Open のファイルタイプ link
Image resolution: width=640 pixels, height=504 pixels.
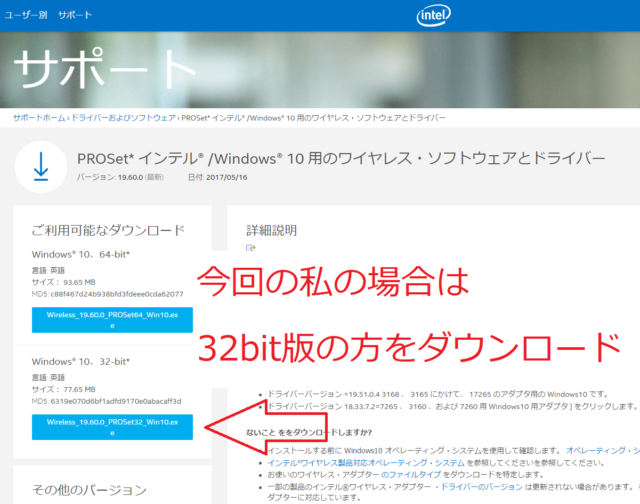click(411, 475)
